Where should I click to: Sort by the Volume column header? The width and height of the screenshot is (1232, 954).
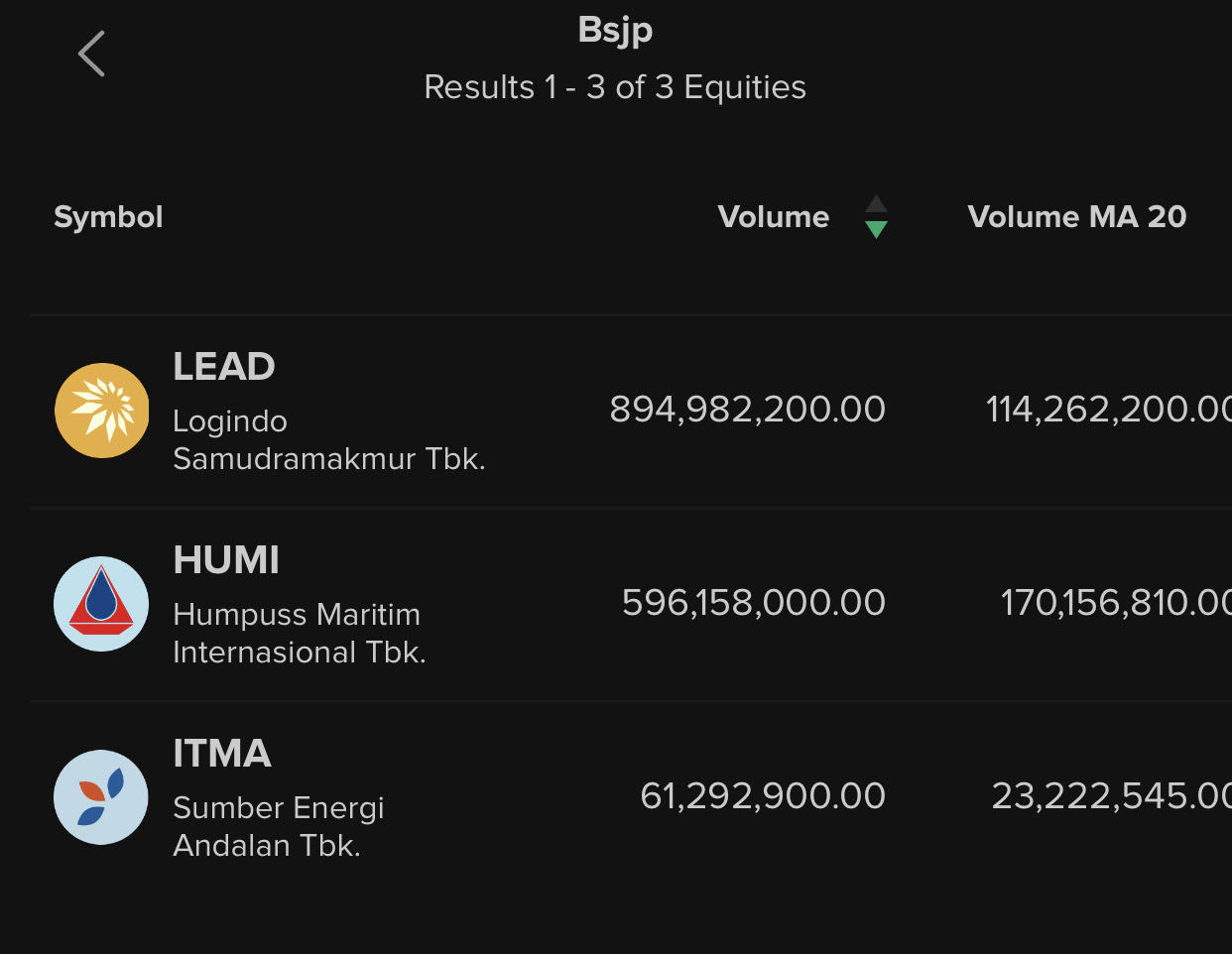773,217
